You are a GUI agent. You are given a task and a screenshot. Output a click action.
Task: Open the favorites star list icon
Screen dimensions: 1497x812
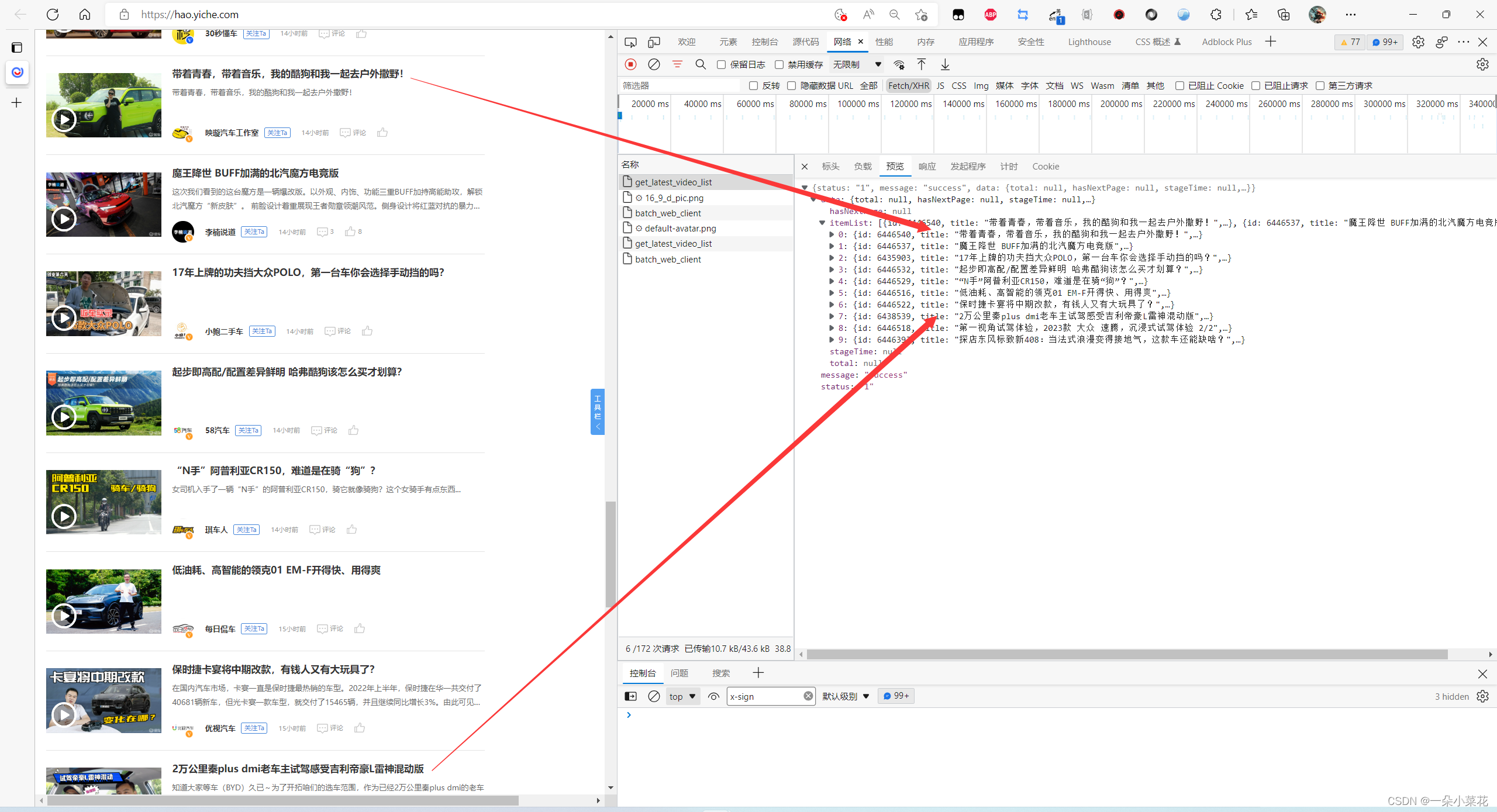pyautogui.click(x=1251, y=15)
